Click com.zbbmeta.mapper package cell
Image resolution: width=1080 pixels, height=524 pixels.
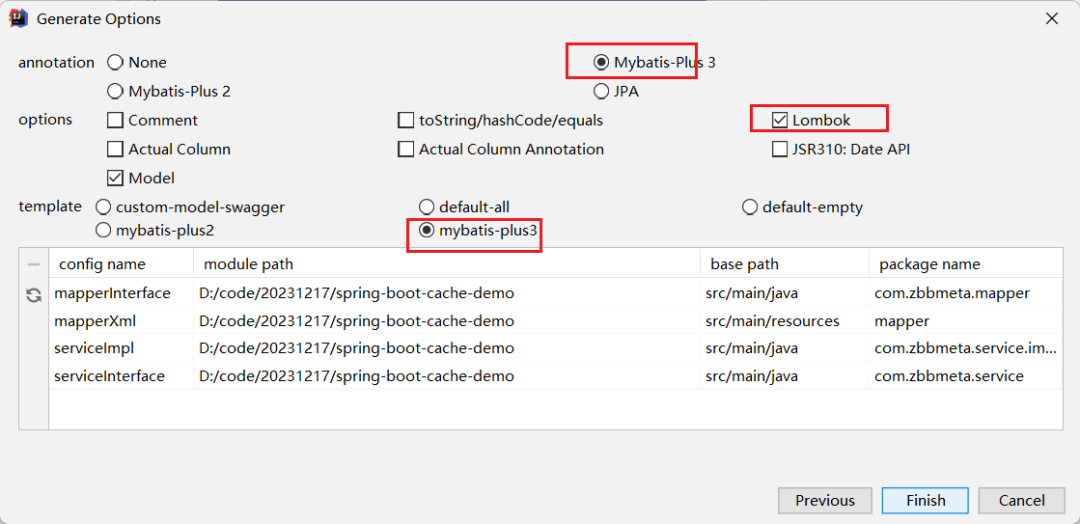(x=966, y=293)
